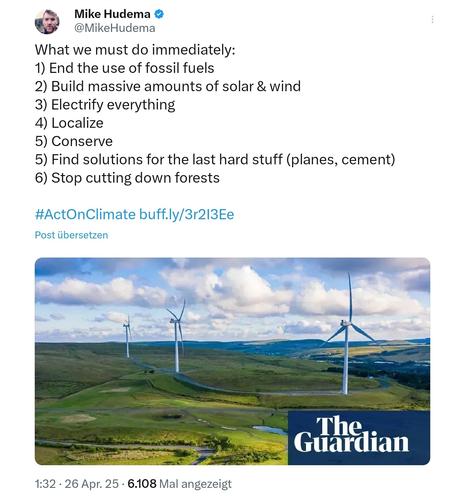Open the @MikeHudema handle link

(115, 28)
